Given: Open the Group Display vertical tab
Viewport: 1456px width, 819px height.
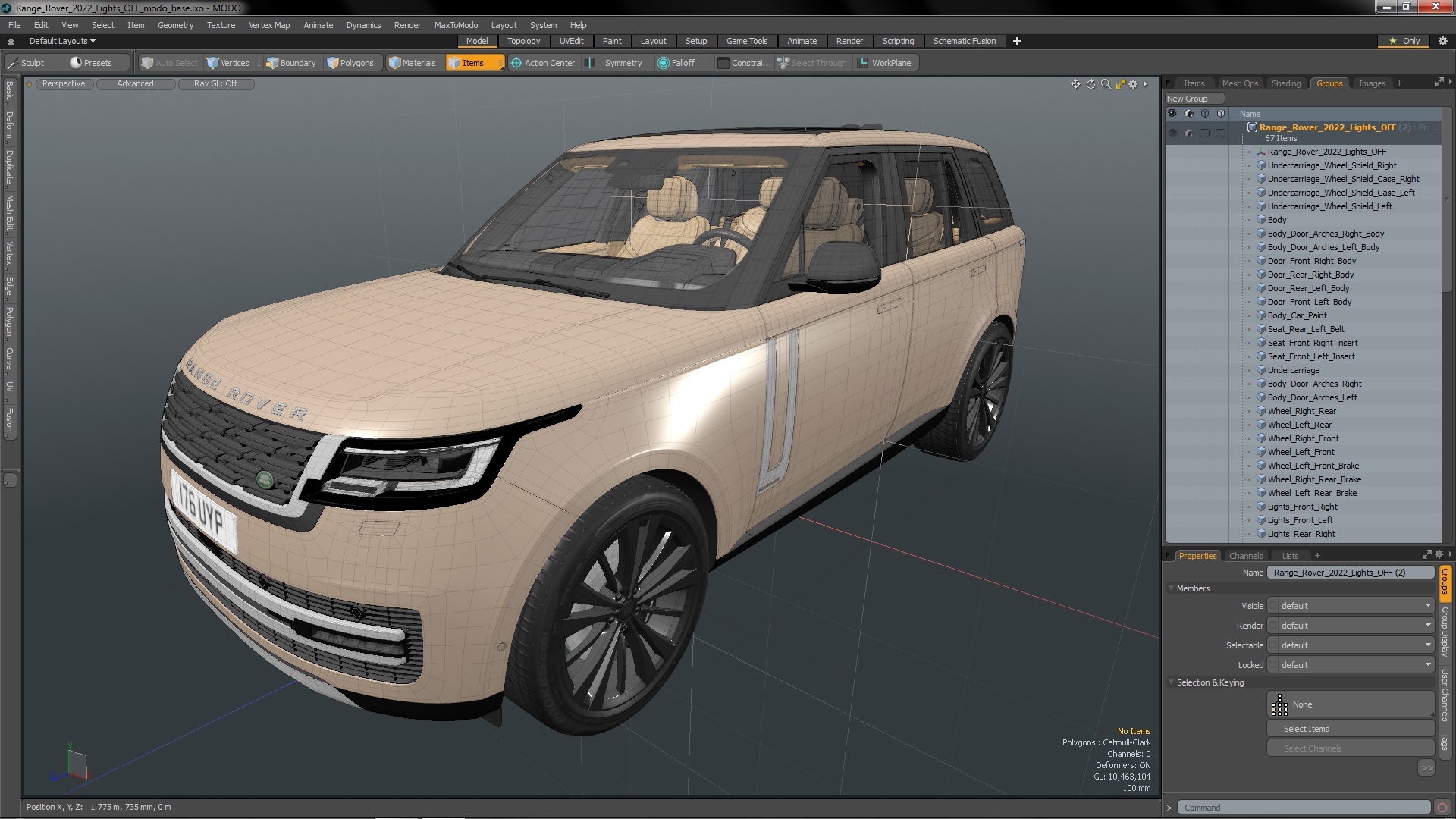Looking at the screenshot, I should [x=1445, y=632].
